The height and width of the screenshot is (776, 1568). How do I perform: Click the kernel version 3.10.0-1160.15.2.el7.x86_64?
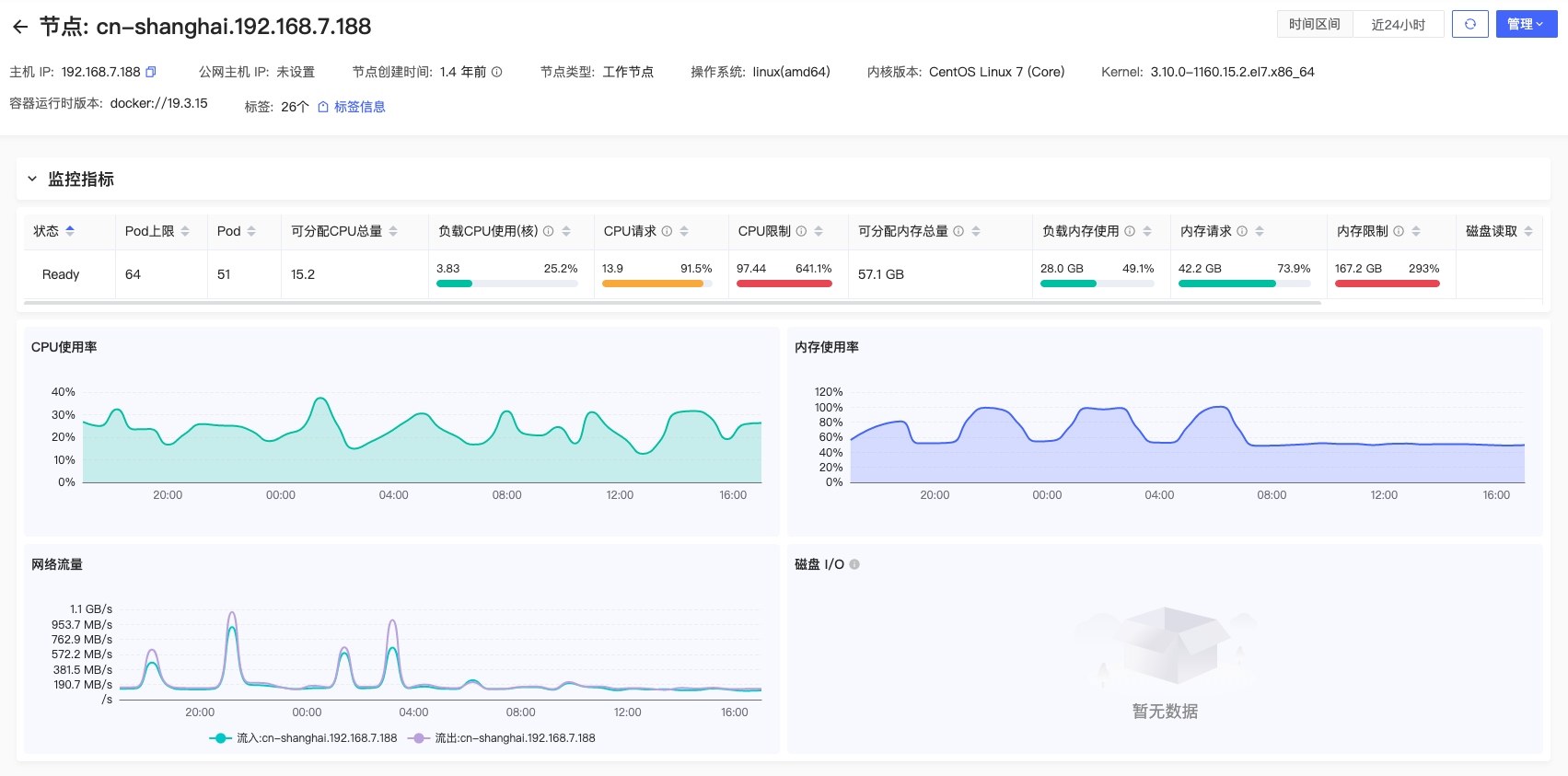(1232, 72)
